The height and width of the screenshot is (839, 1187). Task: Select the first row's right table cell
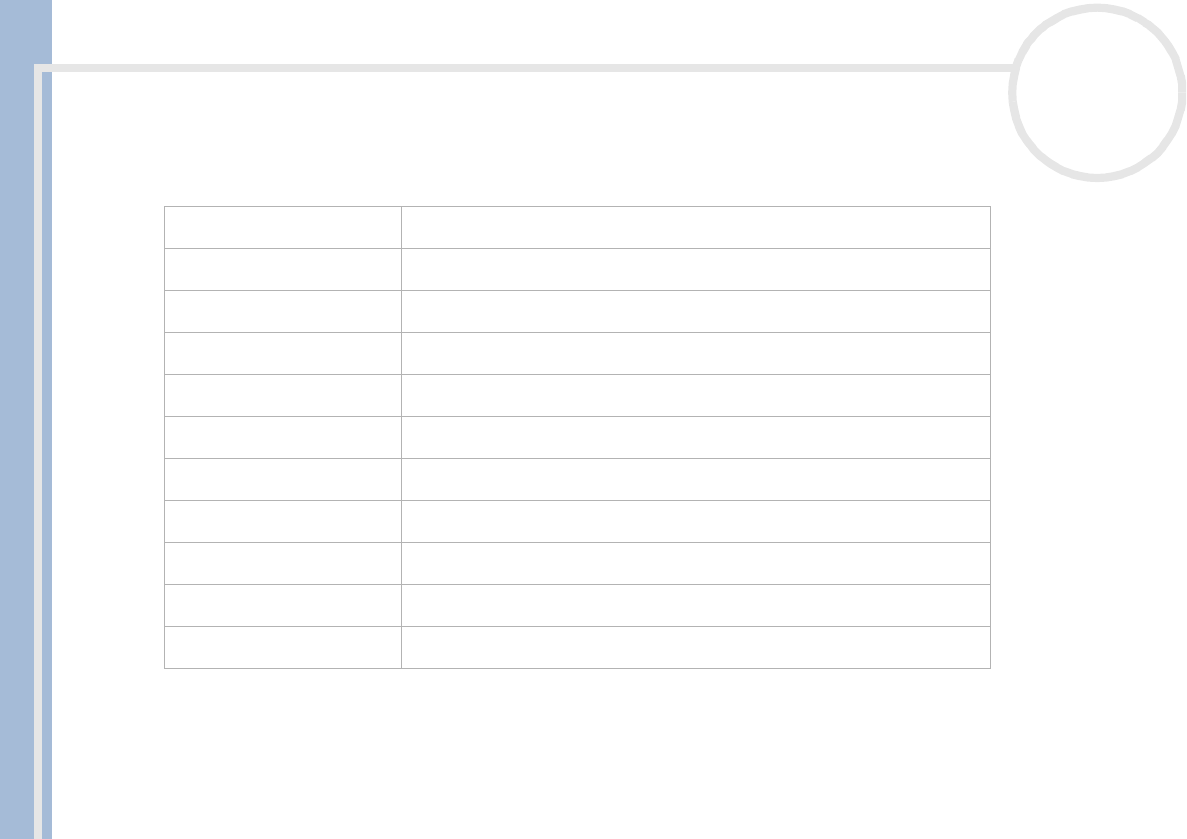[695, 227]
